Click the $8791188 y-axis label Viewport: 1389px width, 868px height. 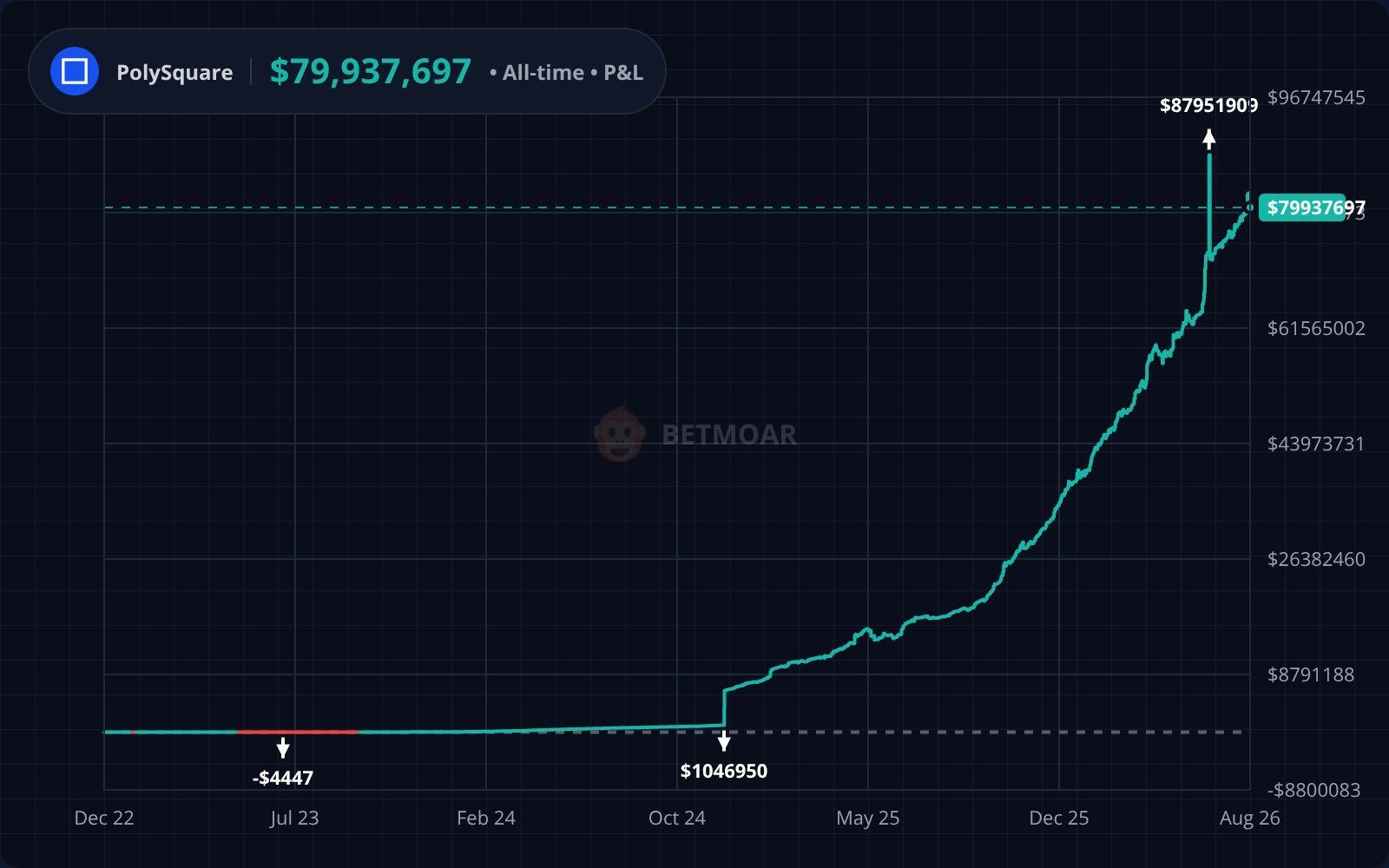[x=1311, y=674]
